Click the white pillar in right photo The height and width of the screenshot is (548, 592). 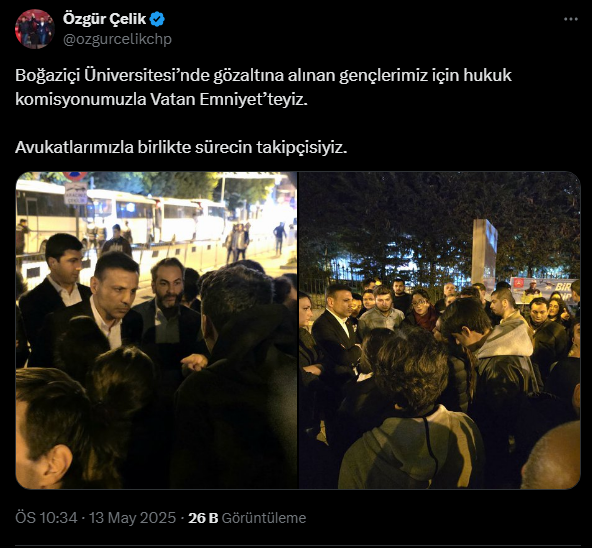485,251
